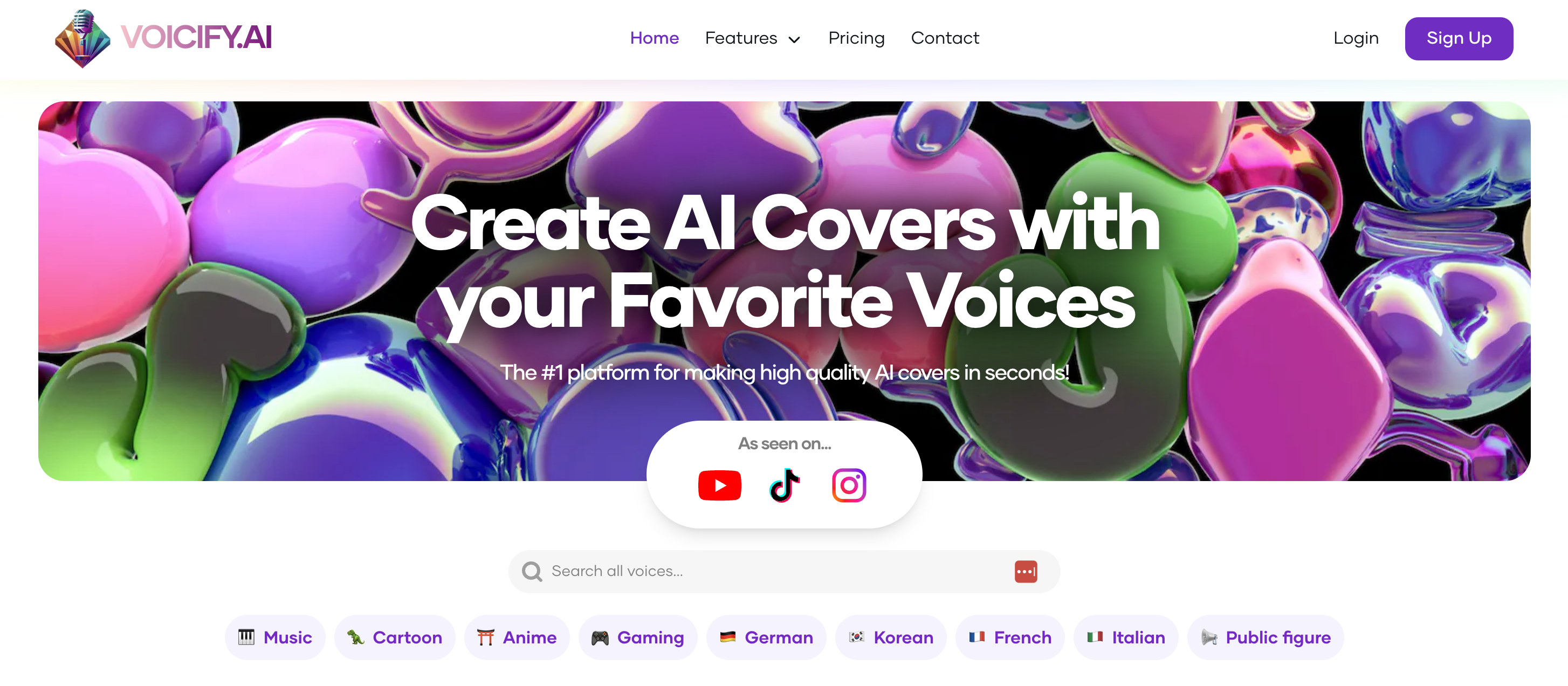Go to the Home nav item

click(x=655, y=38)
